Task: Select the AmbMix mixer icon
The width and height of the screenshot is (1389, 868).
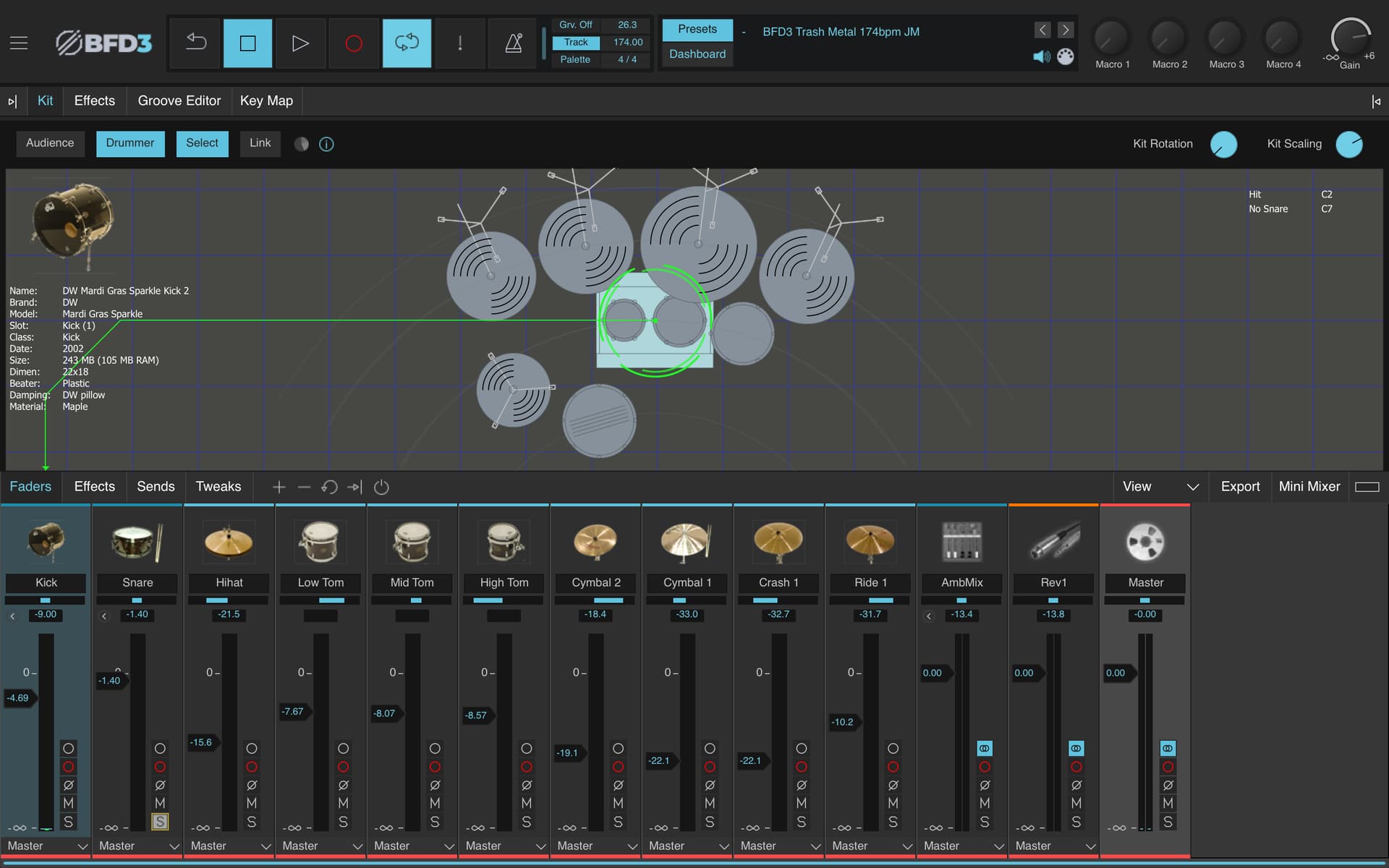Action: click(x=961, y=542)
